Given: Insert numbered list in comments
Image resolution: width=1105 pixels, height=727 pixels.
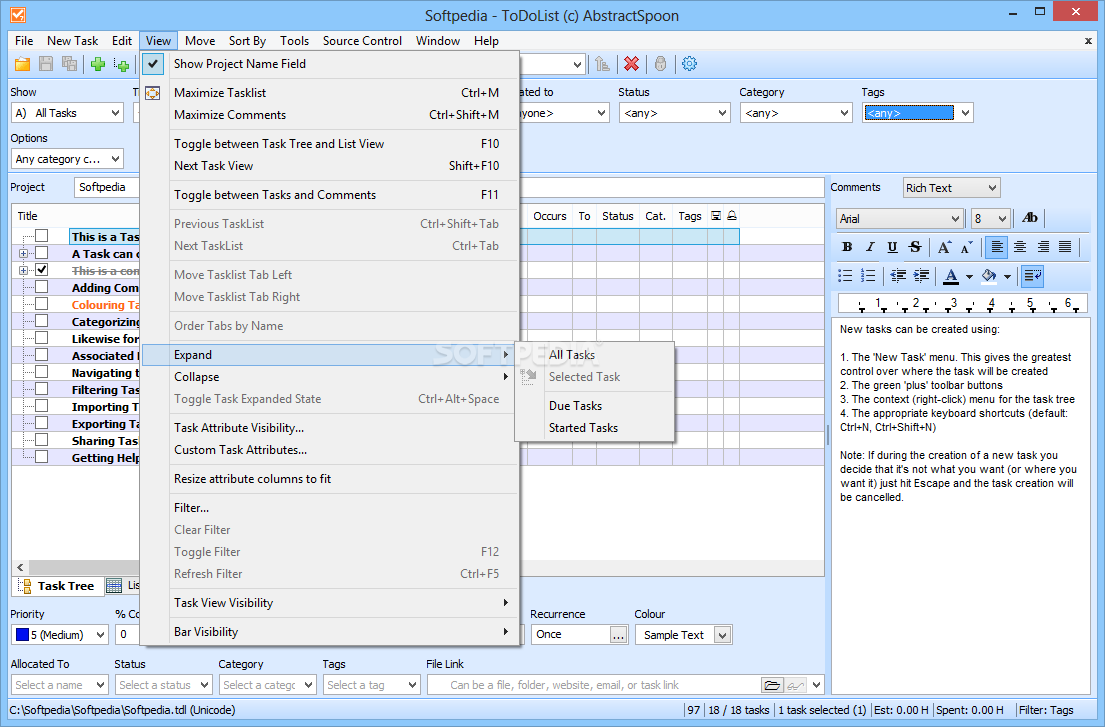Looking at the screenshot, I should (868, 275).
